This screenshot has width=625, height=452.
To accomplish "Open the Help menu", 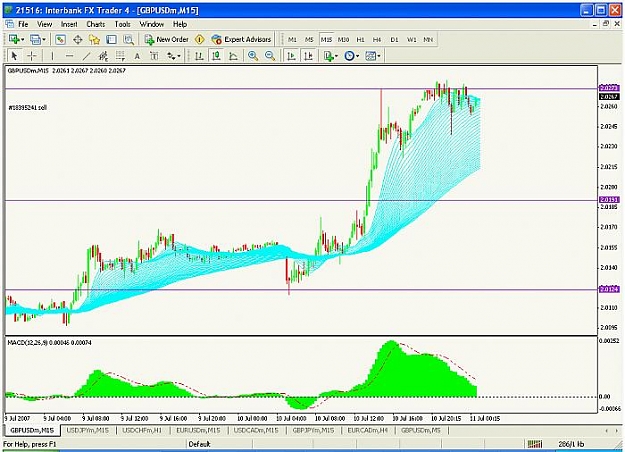I will 180,24.
